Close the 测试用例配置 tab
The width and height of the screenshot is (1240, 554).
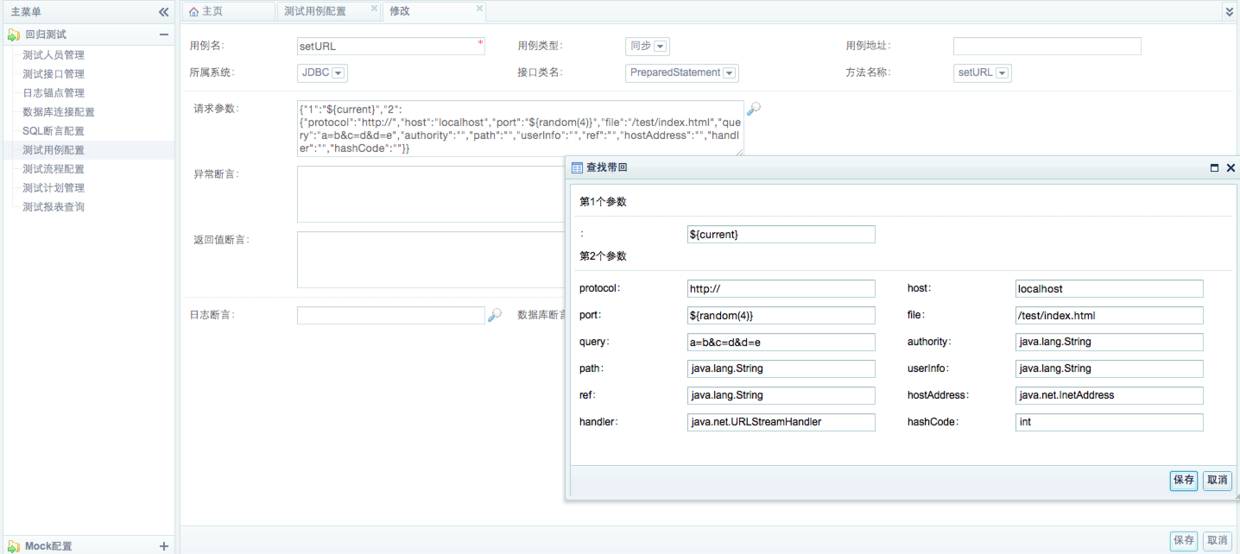[x=374, y=9]
